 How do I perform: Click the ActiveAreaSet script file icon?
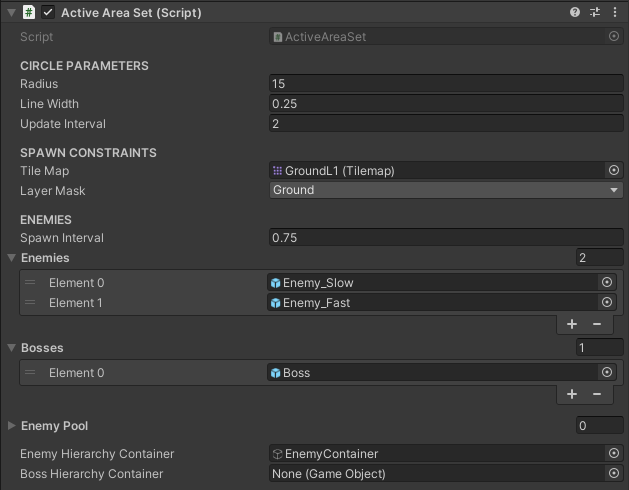[x=277, y=37]
